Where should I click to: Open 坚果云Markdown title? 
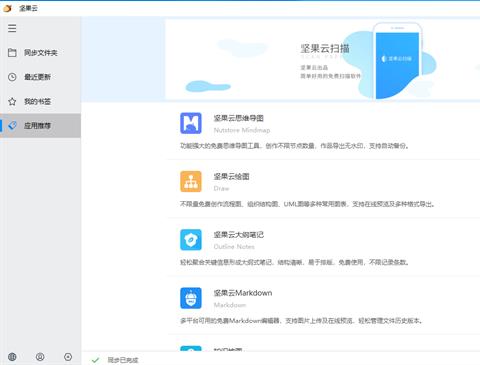(x=243, y=293)
